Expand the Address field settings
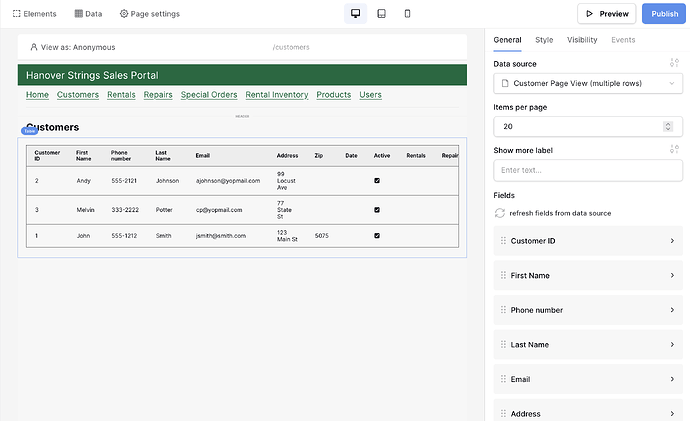Screen dimensions: 690x421 pyautogui.click(x=672, y=414)
